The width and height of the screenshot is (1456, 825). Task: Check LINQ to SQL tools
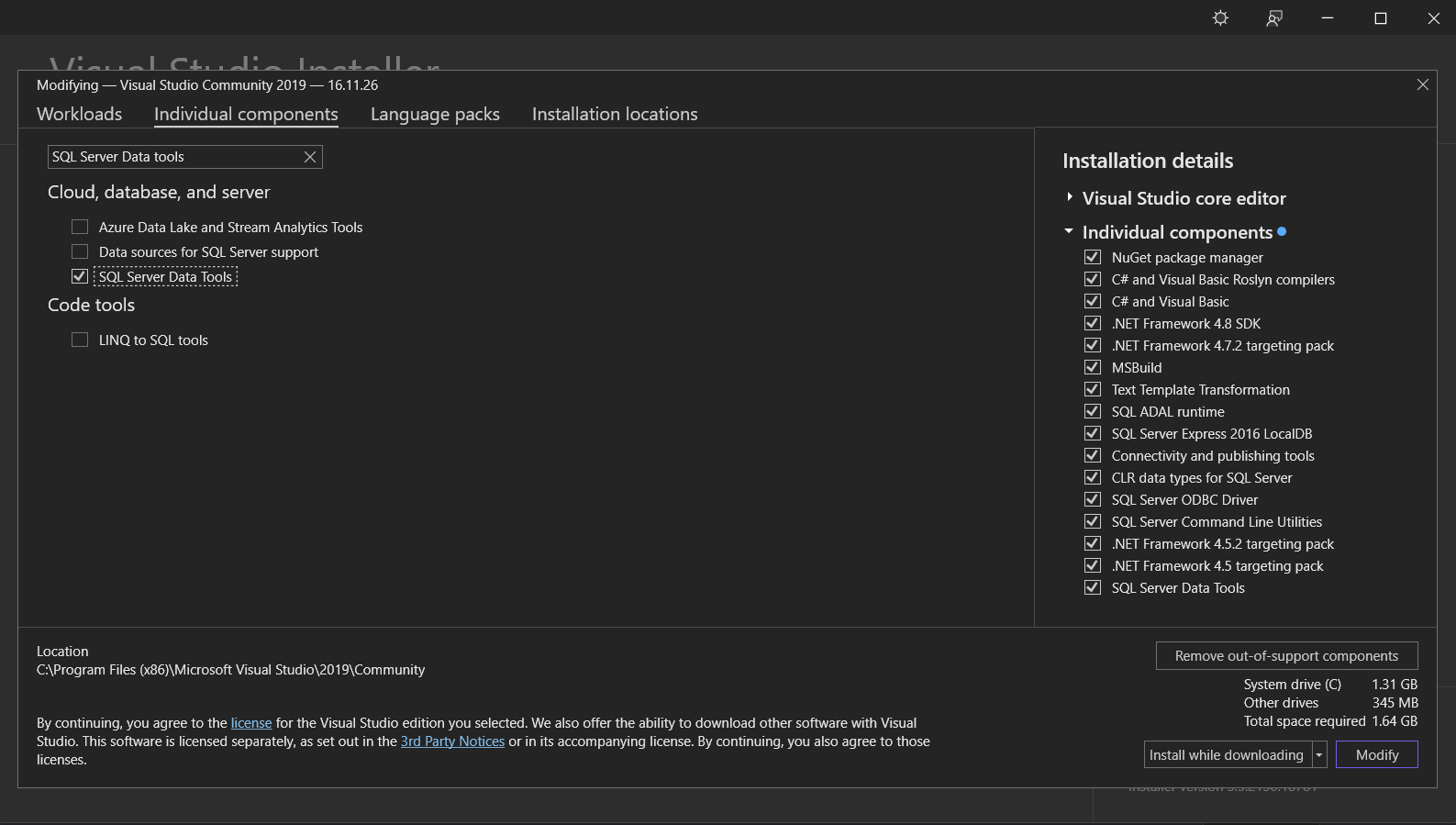[x=80, y=340]
